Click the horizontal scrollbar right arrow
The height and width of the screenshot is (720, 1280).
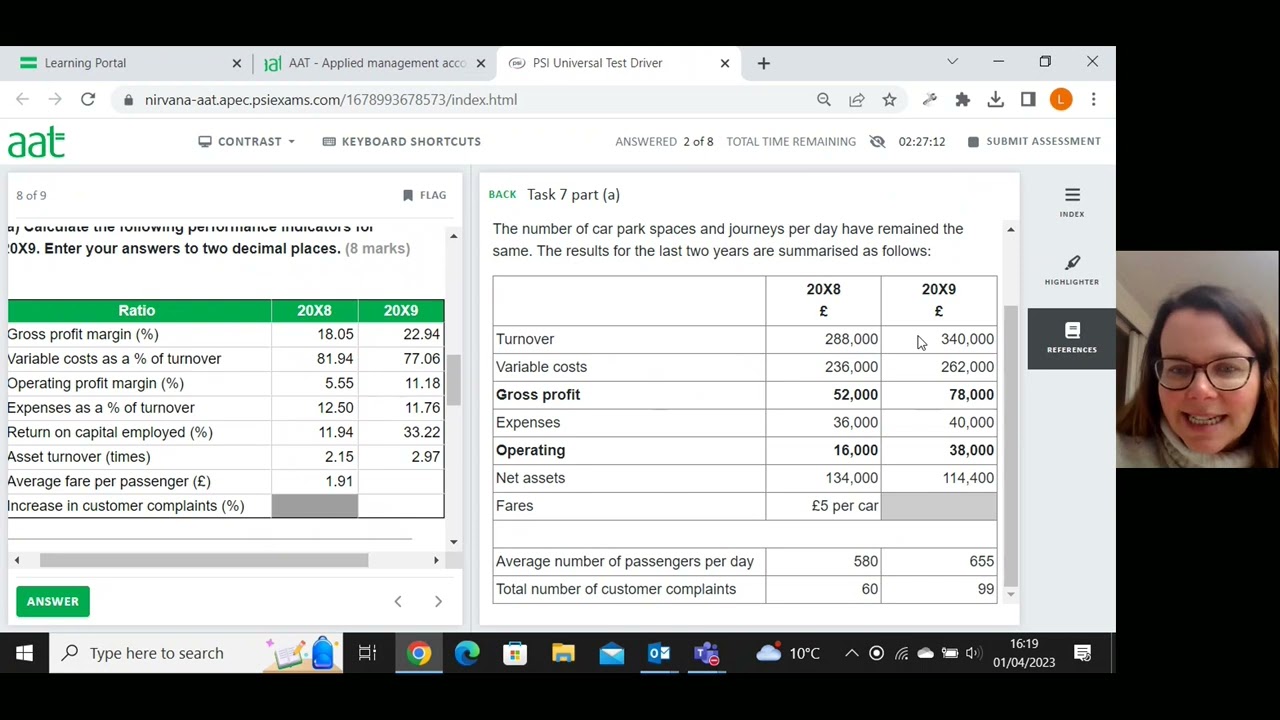(x=436, y=560)
